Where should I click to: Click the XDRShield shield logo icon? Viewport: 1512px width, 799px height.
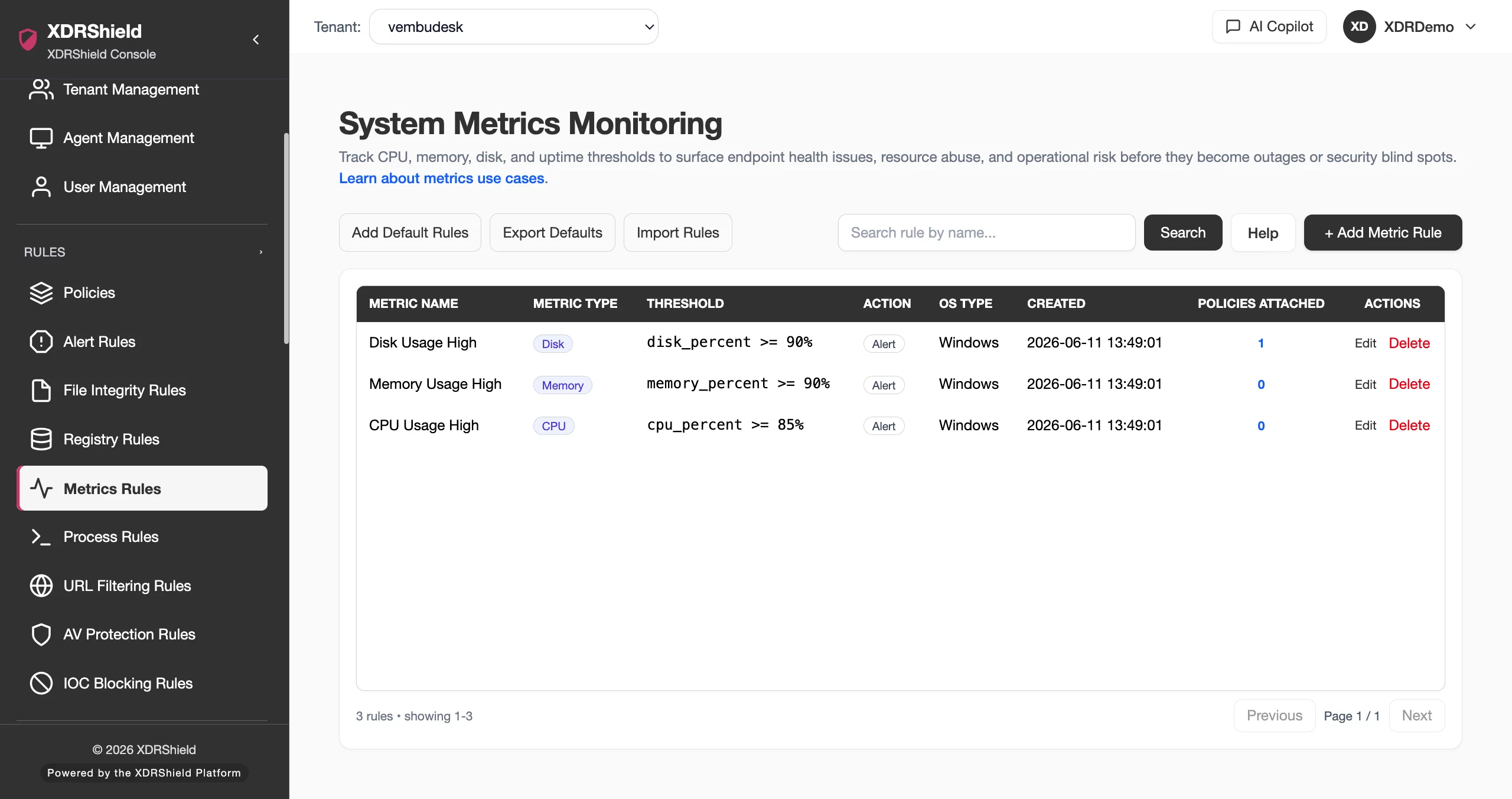click(x=28, y=40)
